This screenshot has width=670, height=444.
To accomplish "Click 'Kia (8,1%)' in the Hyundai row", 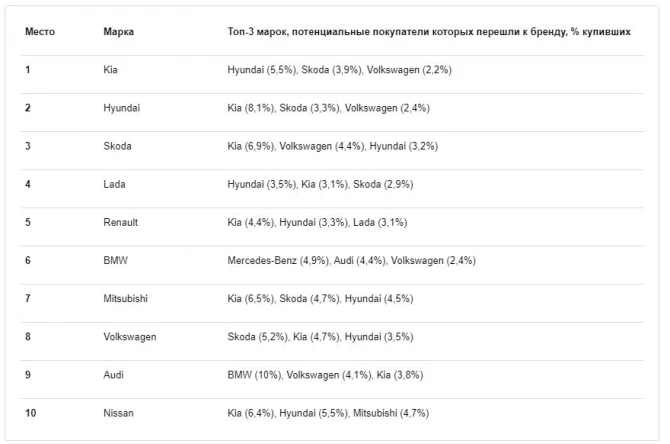I will 250,108.
